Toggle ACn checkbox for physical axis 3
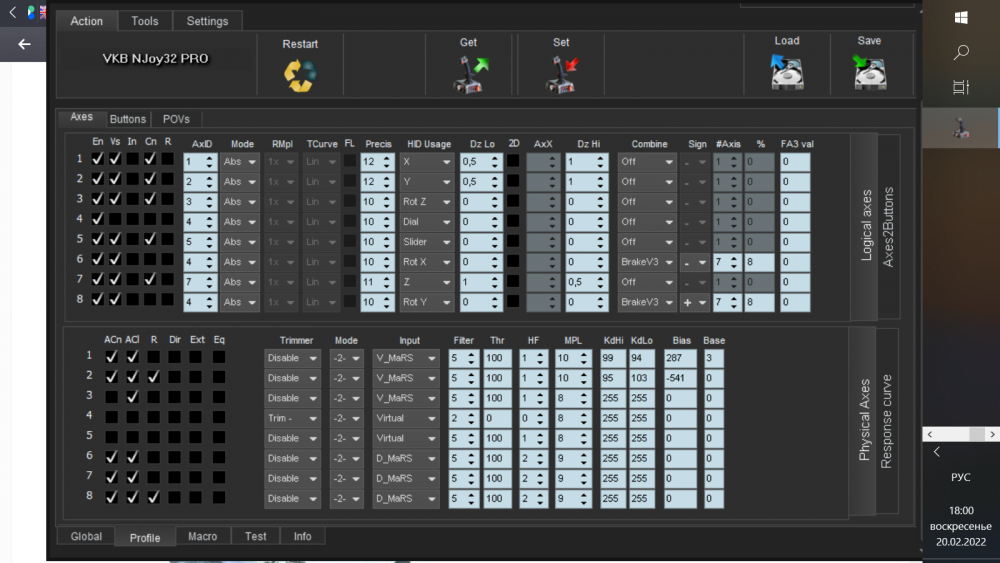This screenshot has height=563, width=1000. (112, 397)
